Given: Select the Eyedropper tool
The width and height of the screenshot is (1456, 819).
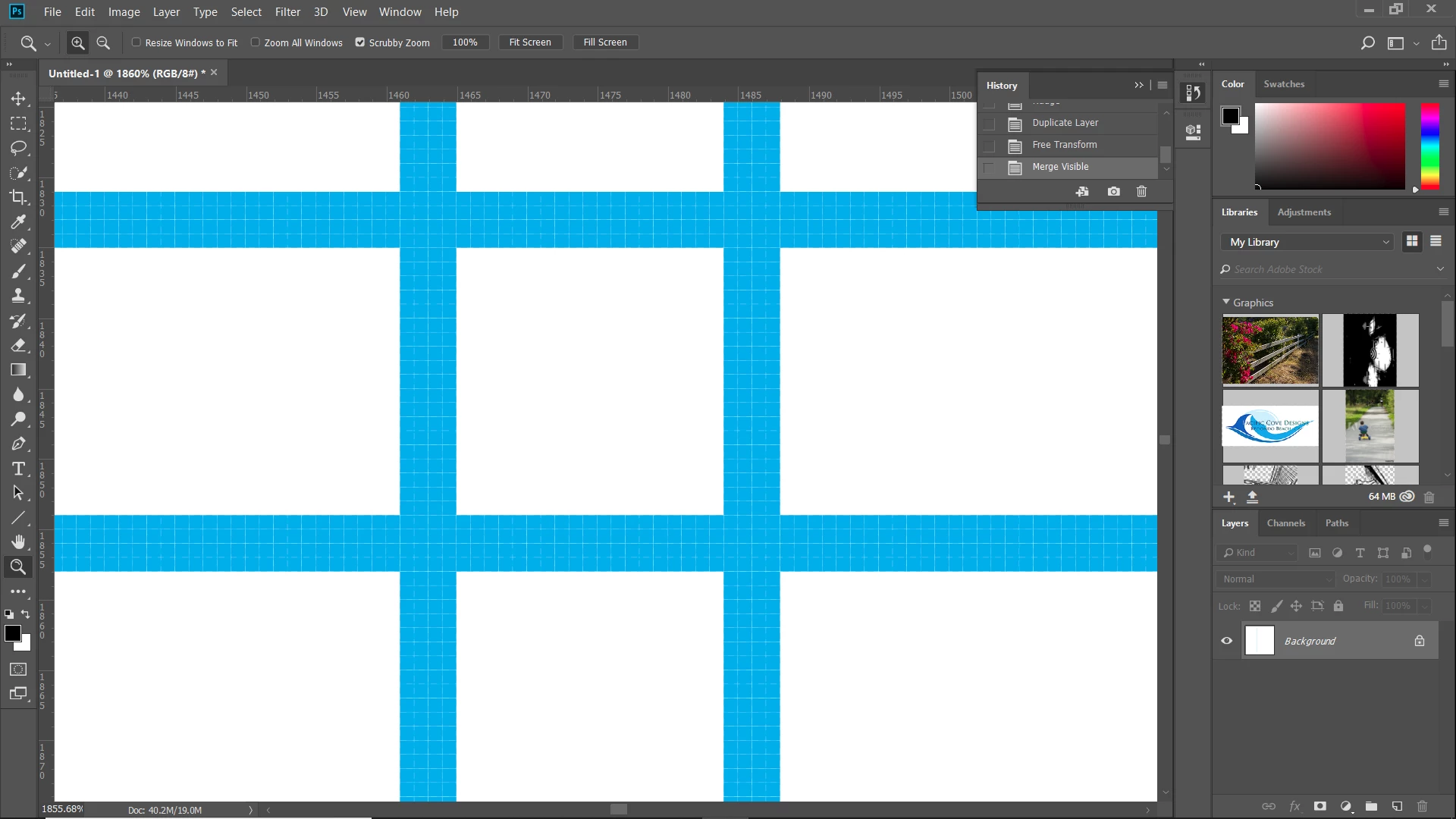Looking at the screenshot, I should [x=18, y=221].
